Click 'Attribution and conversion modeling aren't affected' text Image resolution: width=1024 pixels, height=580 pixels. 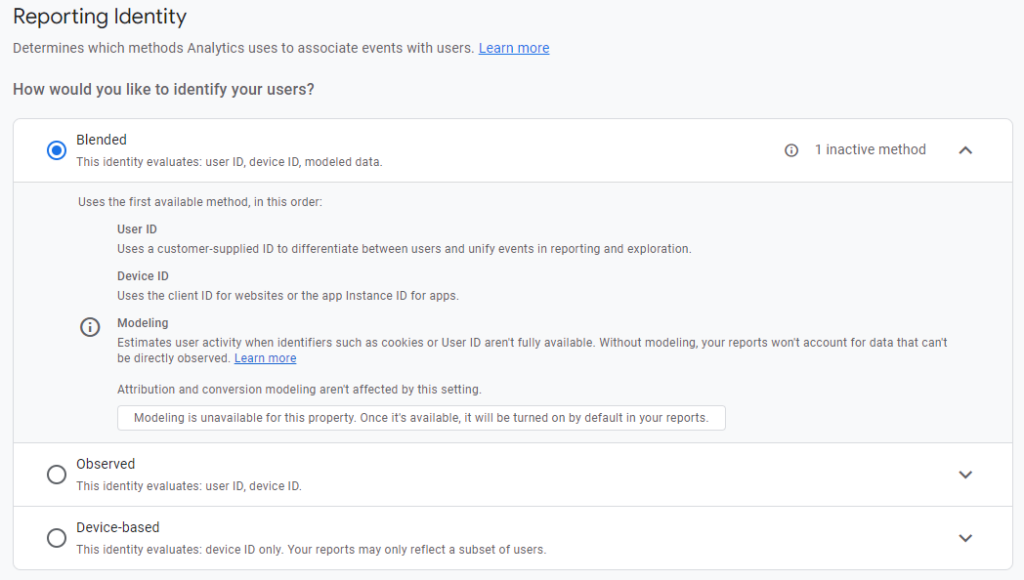coord(299,389)
